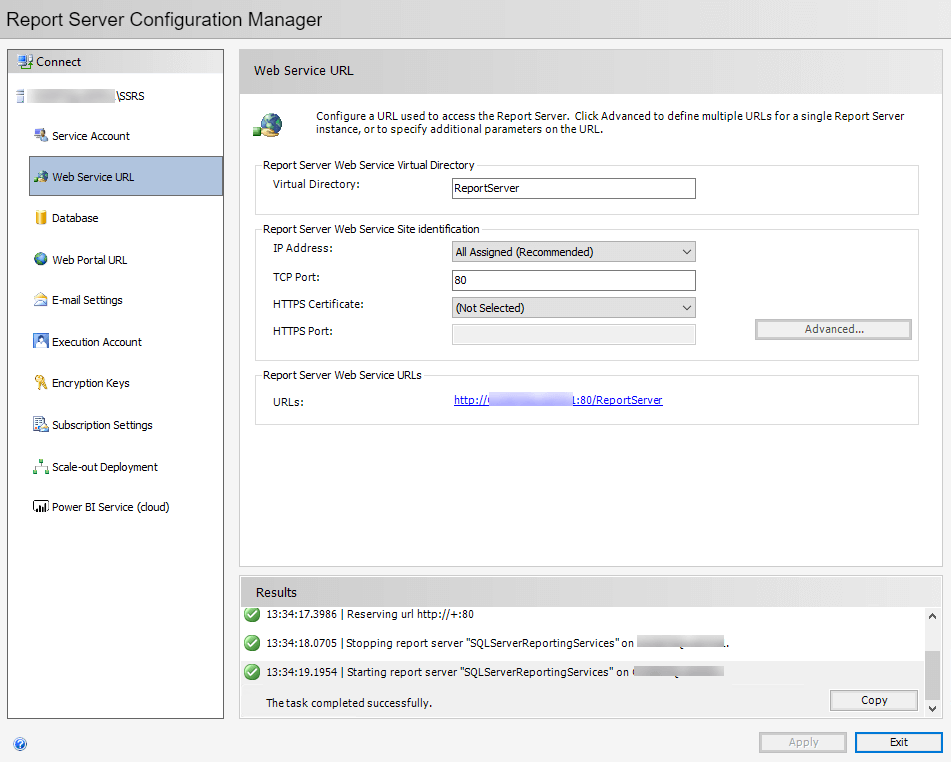Open E-mail Settings envelope icon
Screen dimensions: 951x762
[40, 300]
